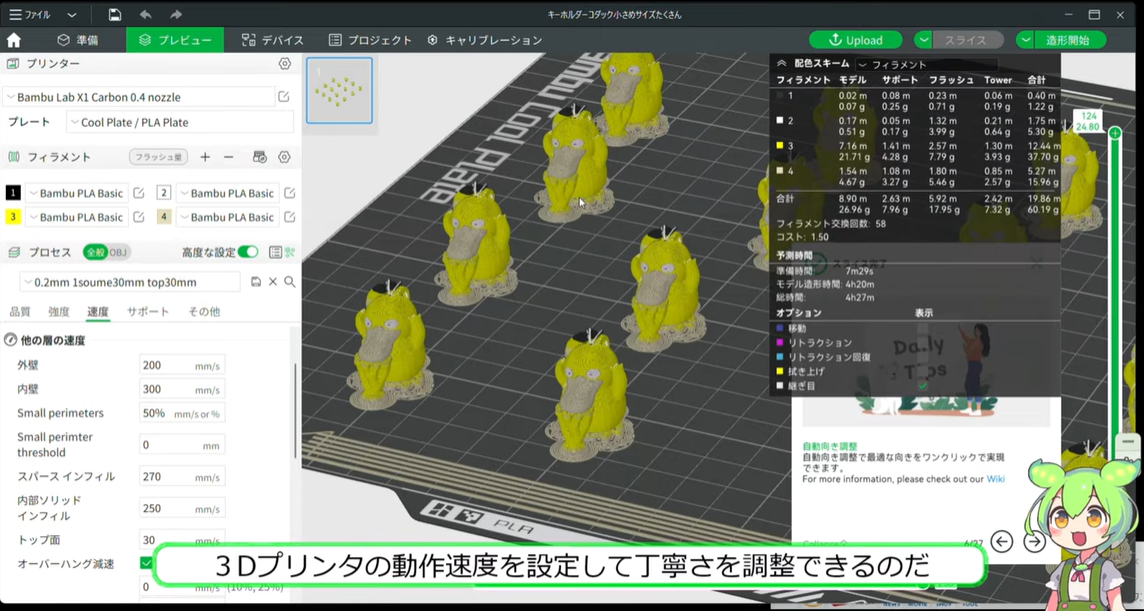Image resolution: width=1144 pixels, height=611 pixels.
Task: Edit filament 3 preset
Action: tap(139, 217)
